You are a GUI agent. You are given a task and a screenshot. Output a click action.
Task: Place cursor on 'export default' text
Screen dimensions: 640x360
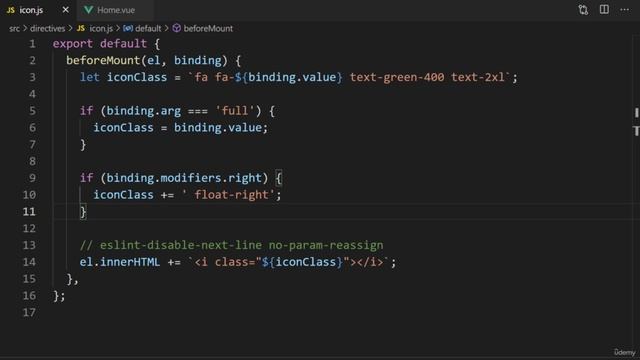100,44
